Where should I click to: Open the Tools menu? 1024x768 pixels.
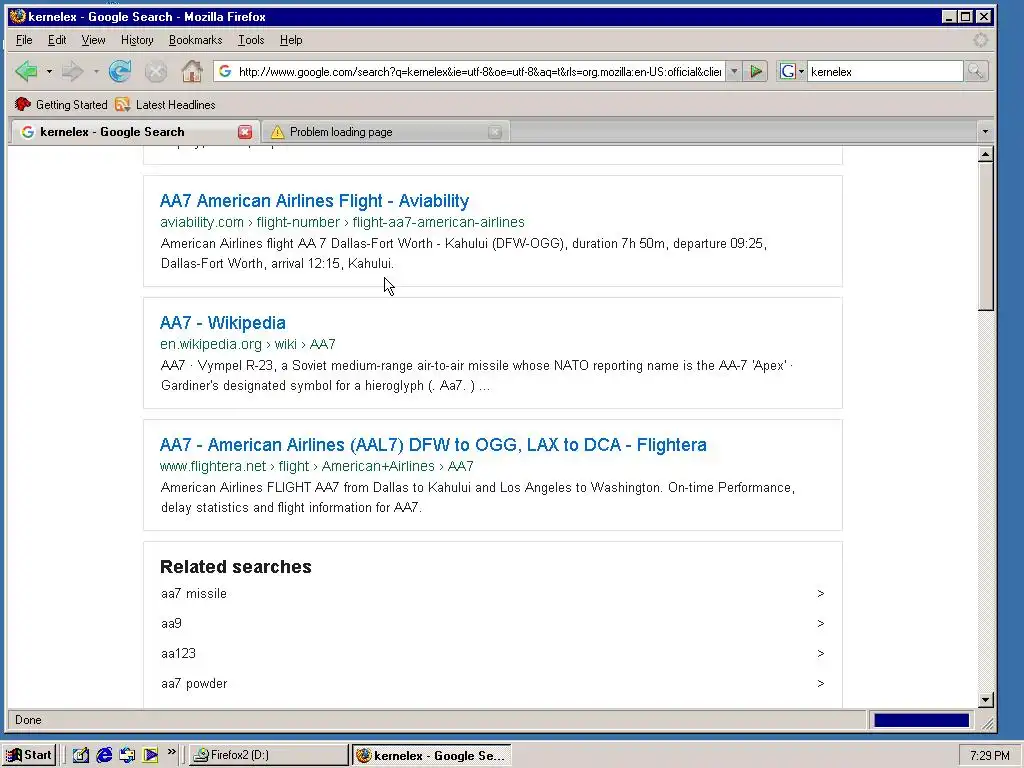coord(251,40)
